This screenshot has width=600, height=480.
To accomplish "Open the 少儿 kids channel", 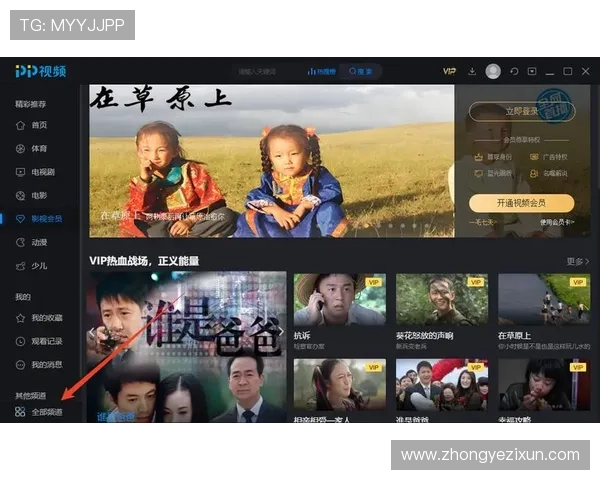I will coord(31,266).
